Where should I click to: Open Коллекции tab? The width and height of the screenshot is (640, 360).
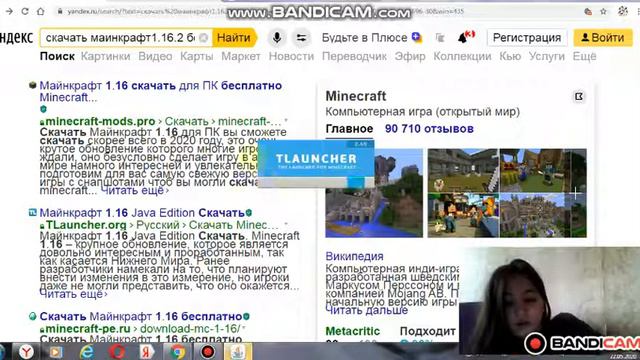462,56
